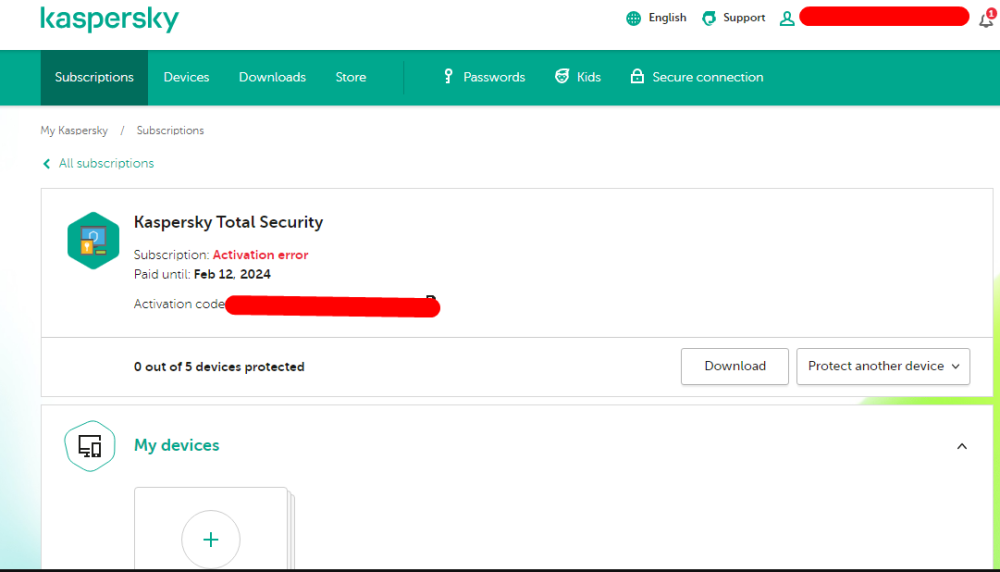
Task: Click the My devices hexagon icon
Action: tap(90, 446)
